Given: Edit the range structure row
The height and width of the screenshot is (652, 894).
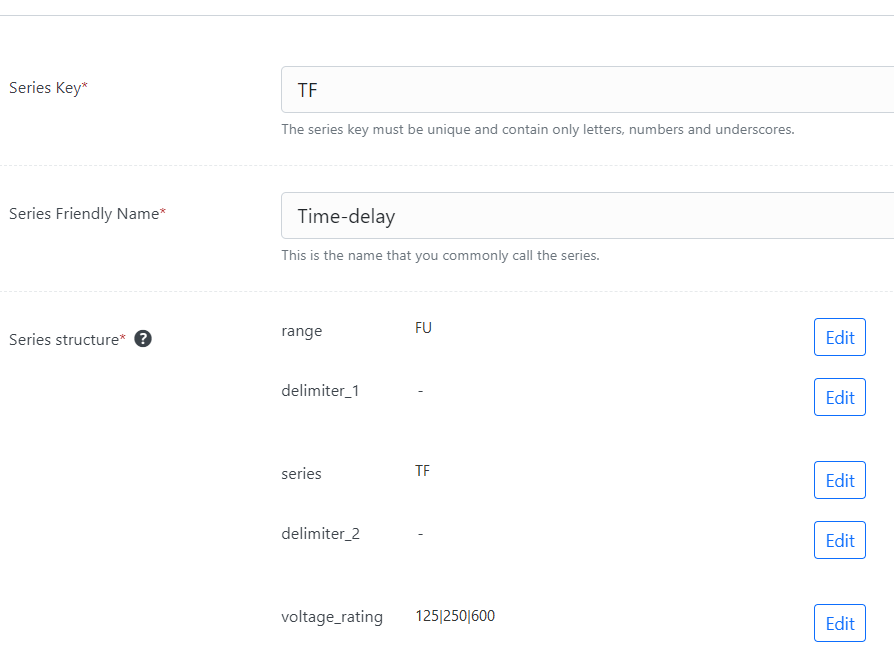Looking at the screenshot, I should pos(839,337).
